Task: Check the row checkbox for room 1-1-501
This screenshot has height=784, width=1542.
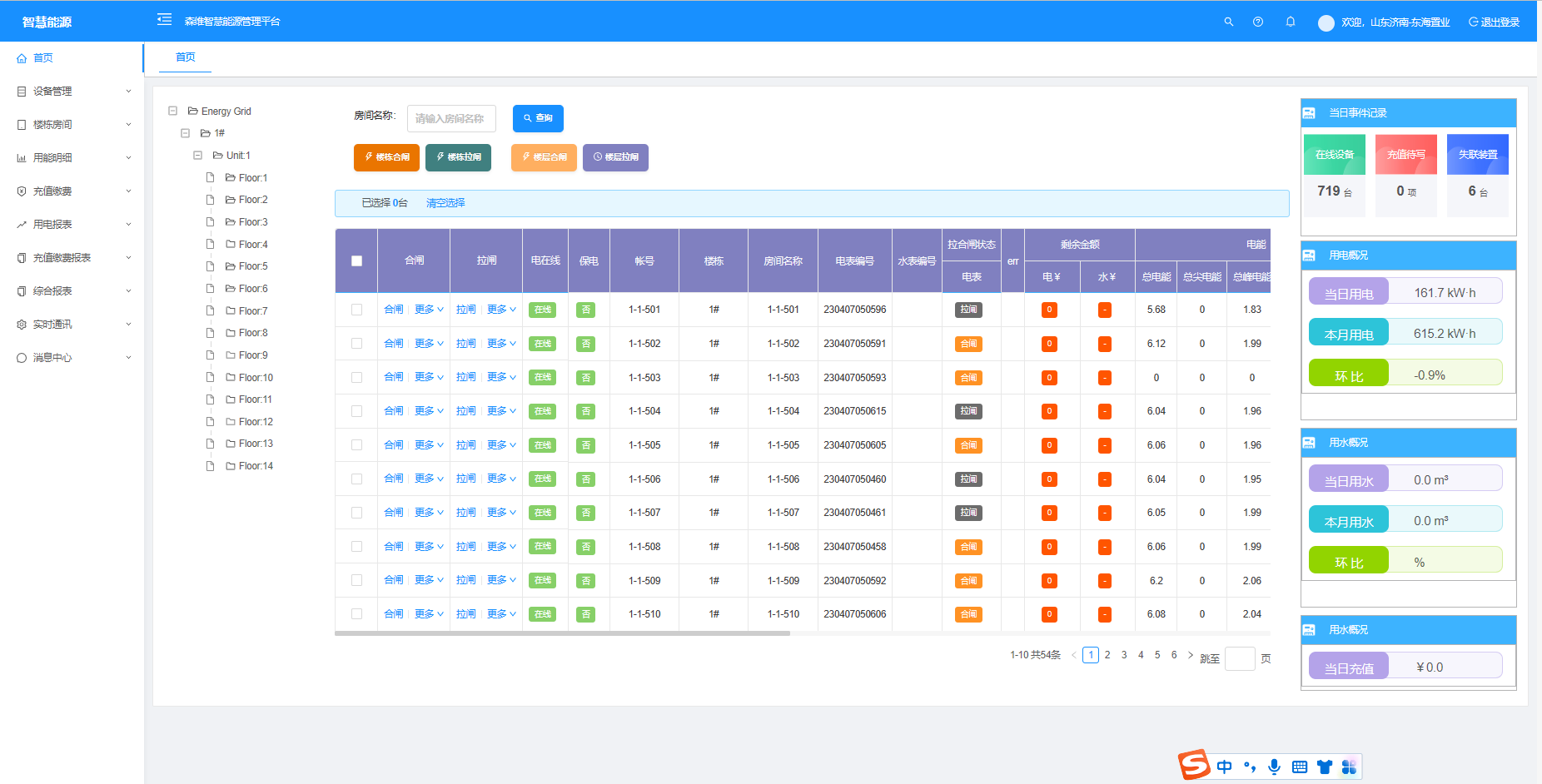Action: click(356, 310)
